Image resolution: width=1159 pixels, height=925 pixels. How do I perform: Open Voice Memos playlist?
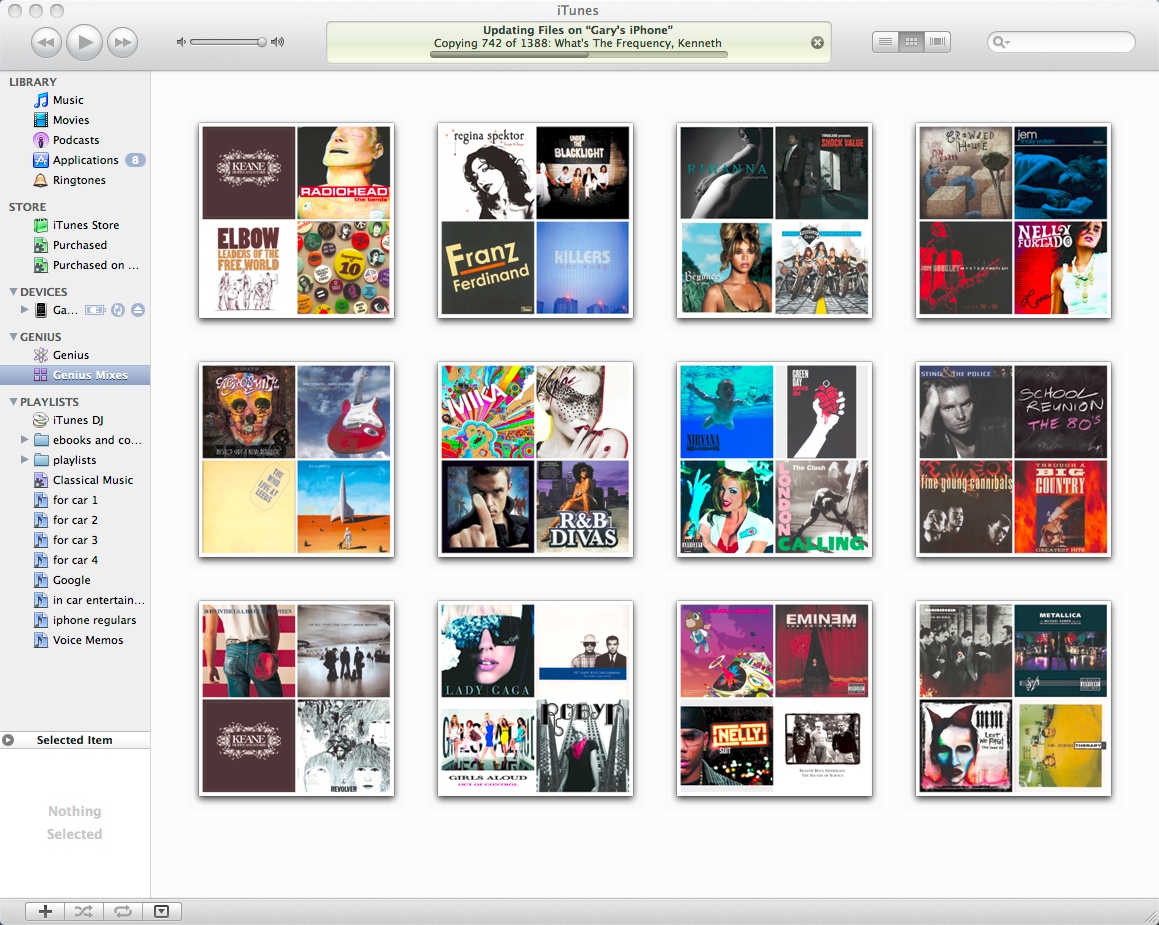[87, 640]
